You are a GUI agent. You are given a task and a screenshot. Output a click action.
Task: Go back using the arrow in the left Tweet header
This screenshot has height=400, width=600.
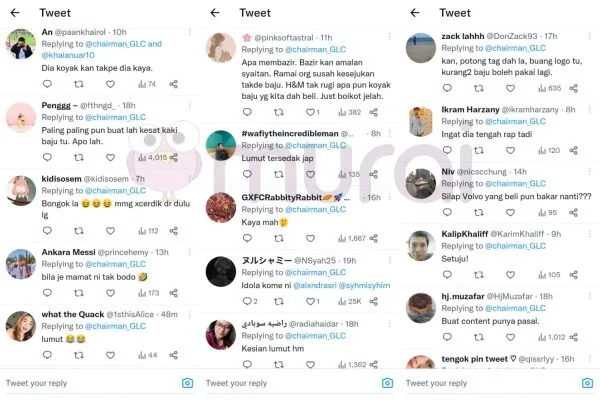pos(15,13)
